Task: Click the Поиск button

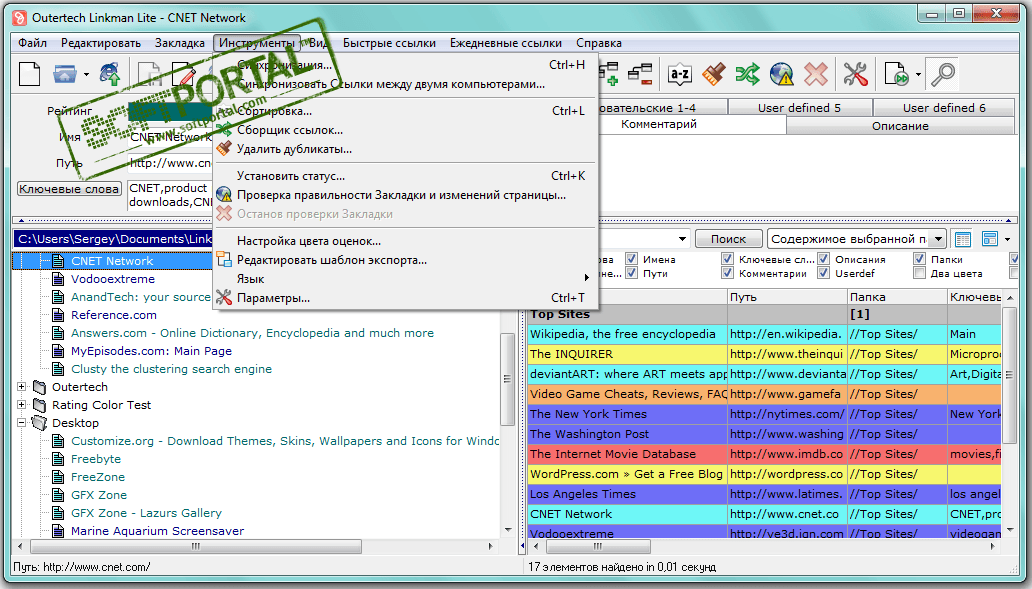Action: [x=728, y=239]
